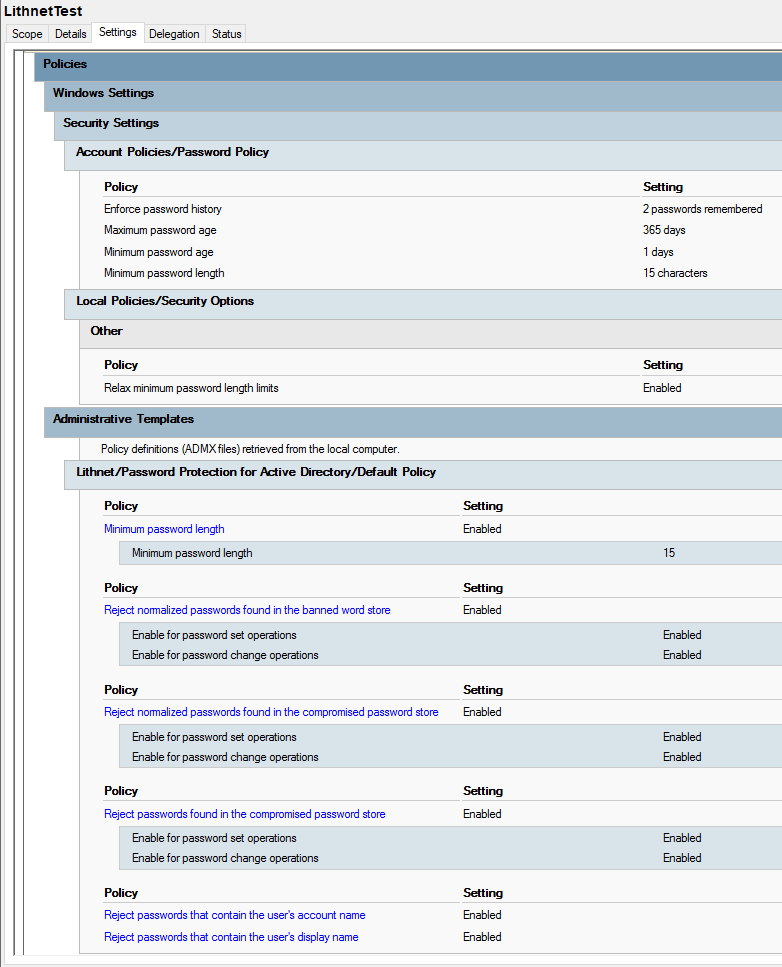Open Reject normalized passwords compromised store link
Screen dimensions: 782x967
coord(271,712)
